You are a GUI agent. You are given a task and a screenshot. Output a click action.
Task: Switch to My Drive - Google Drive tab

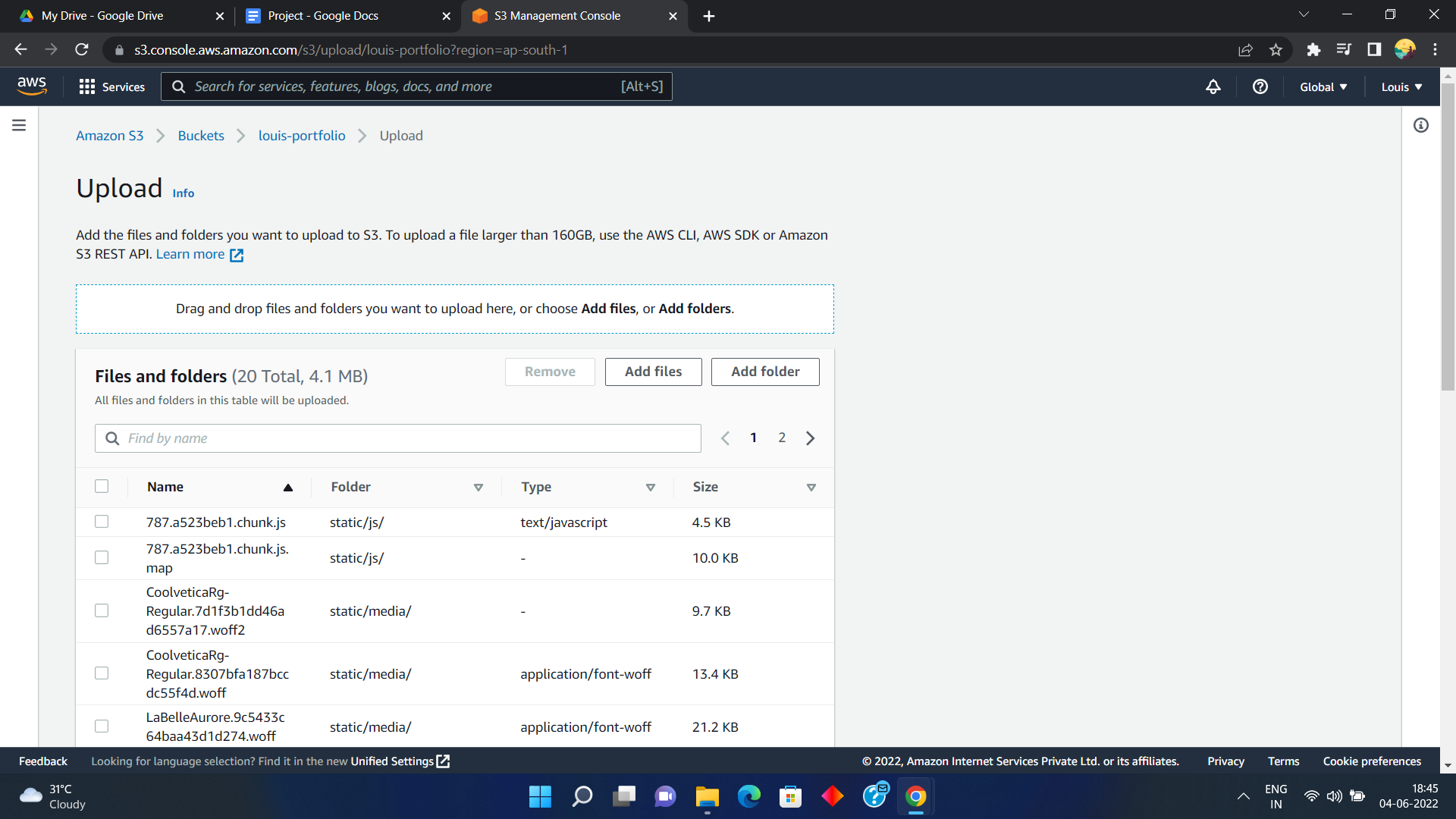pos(102,16)
